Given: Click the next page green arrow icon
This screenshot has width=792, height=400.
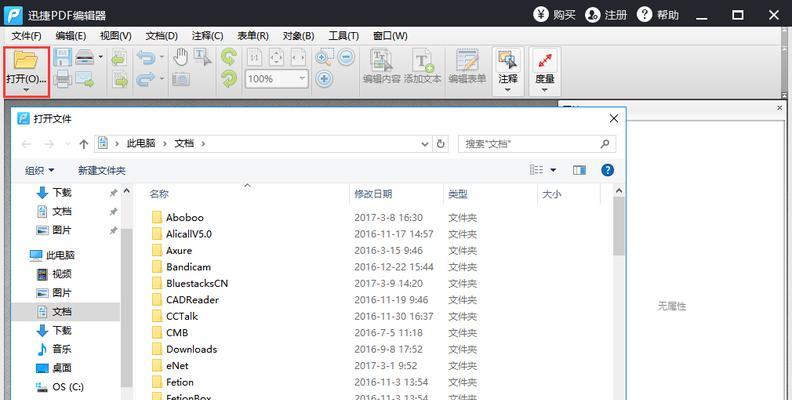Looking at the screenshot, I should coord(120,79).
